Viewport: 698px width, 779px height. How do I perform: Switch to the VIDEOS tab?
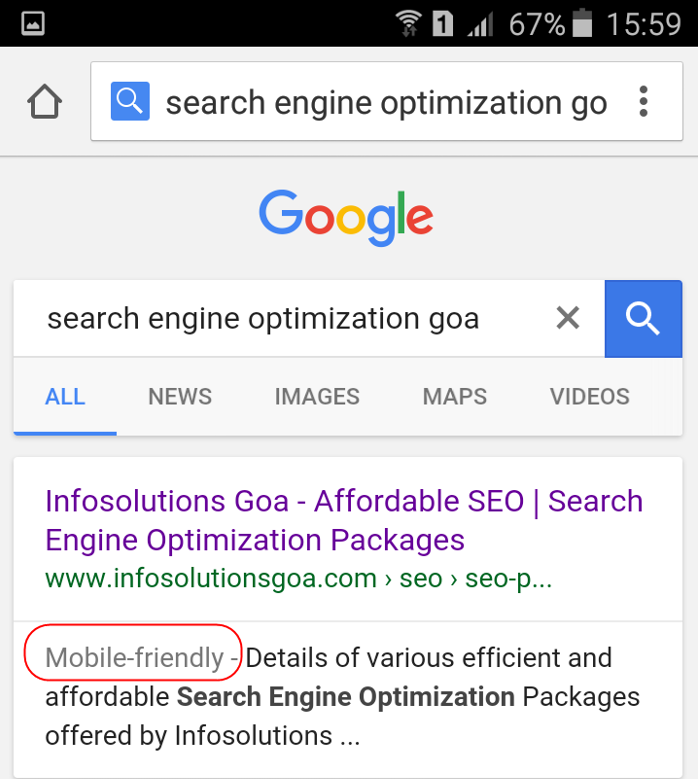(590, 397)
